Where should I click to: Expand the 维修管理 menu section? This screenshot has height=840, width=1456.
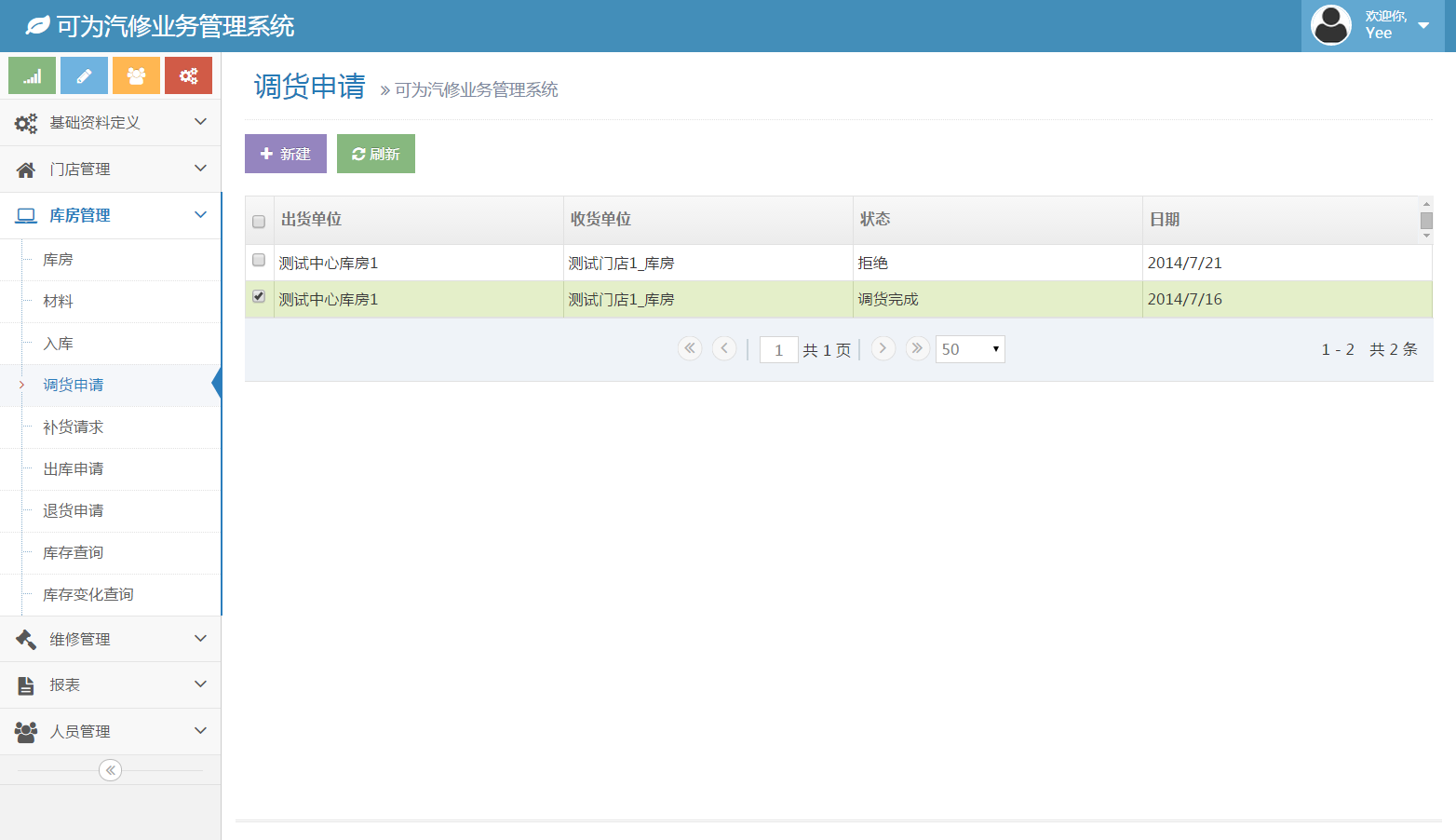click(110, 639)
